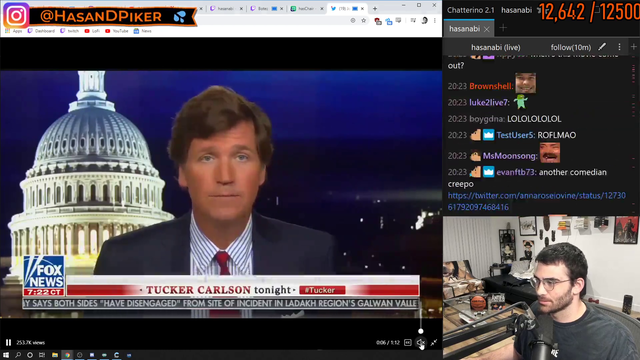Open Cortana from the taskbar
Viewport: 640px width, 360px height.
[30, 355]
